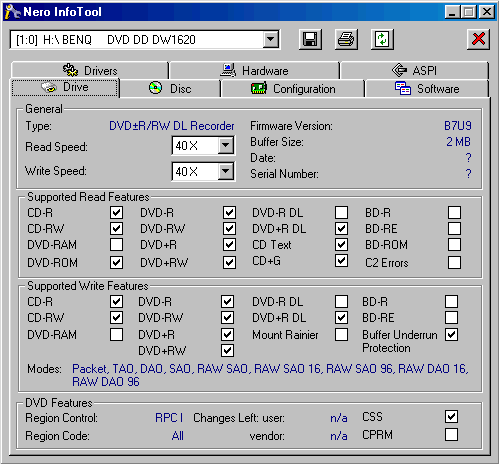
Task: Toggle DVD-ROM read feature checkbox
Action: point(116,262)
